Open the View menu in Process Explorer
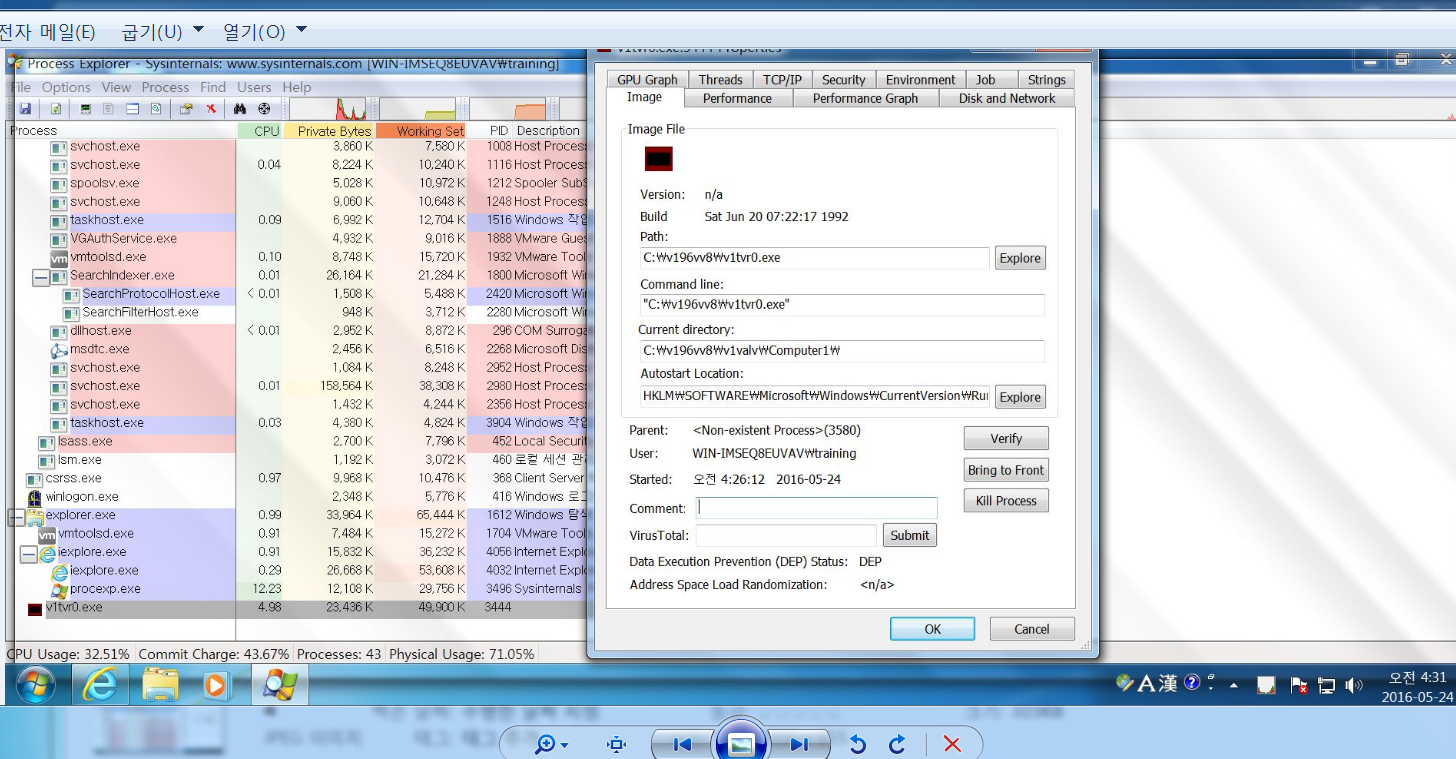Viewport: 1456px width, 759px height. click(x=116, y=87)
